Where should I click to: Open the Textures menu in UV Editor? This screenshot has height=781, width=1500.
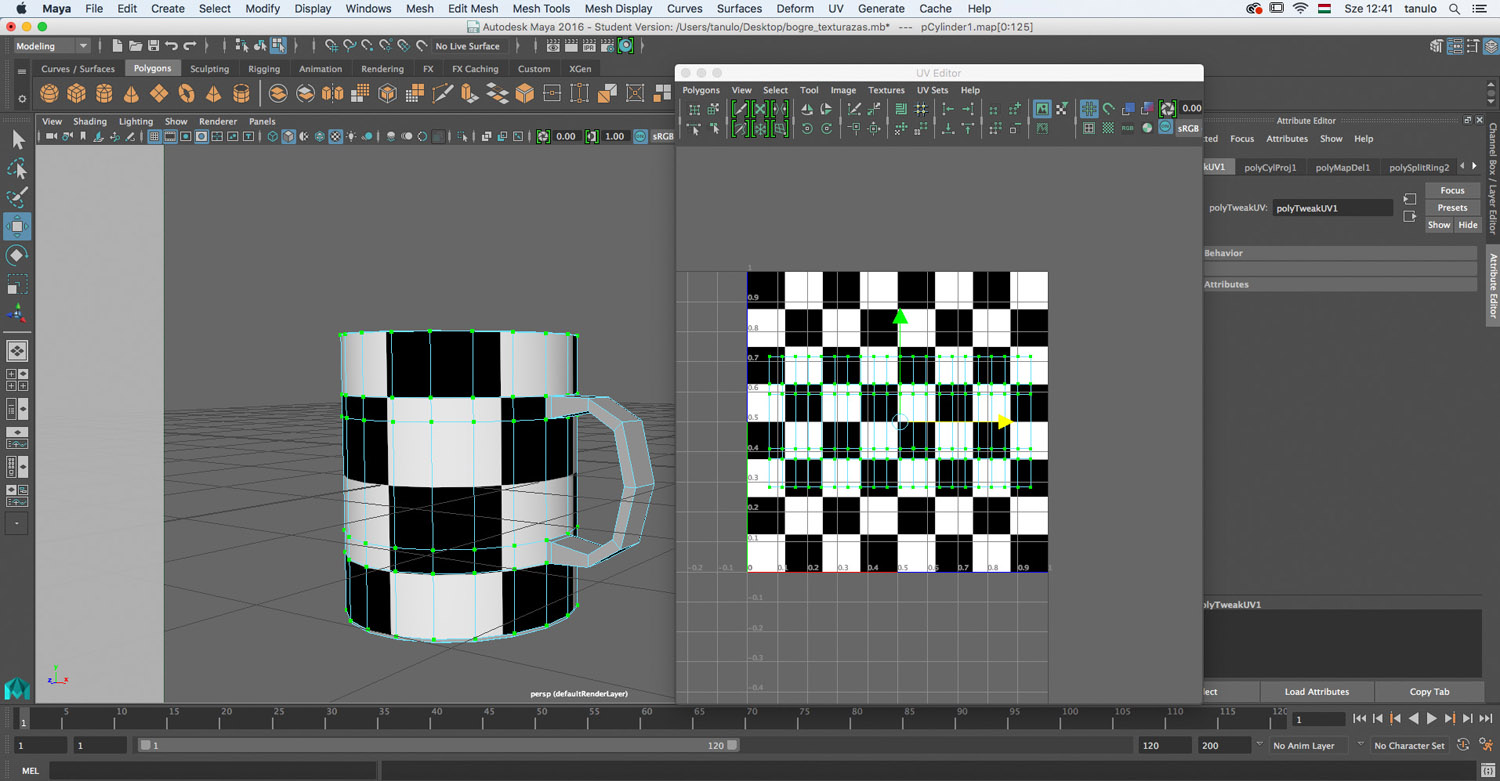[x=885, y=90]
